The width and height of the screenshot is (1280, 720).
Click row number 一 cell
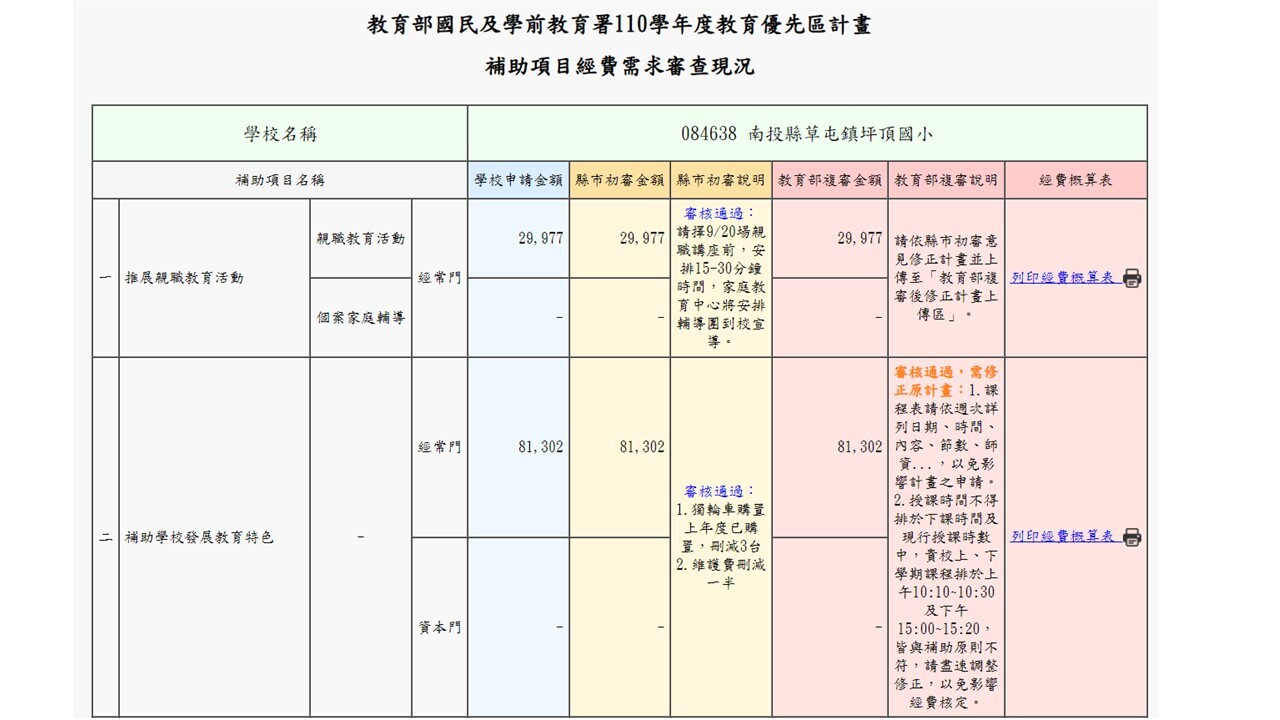[x=105, y=278]
